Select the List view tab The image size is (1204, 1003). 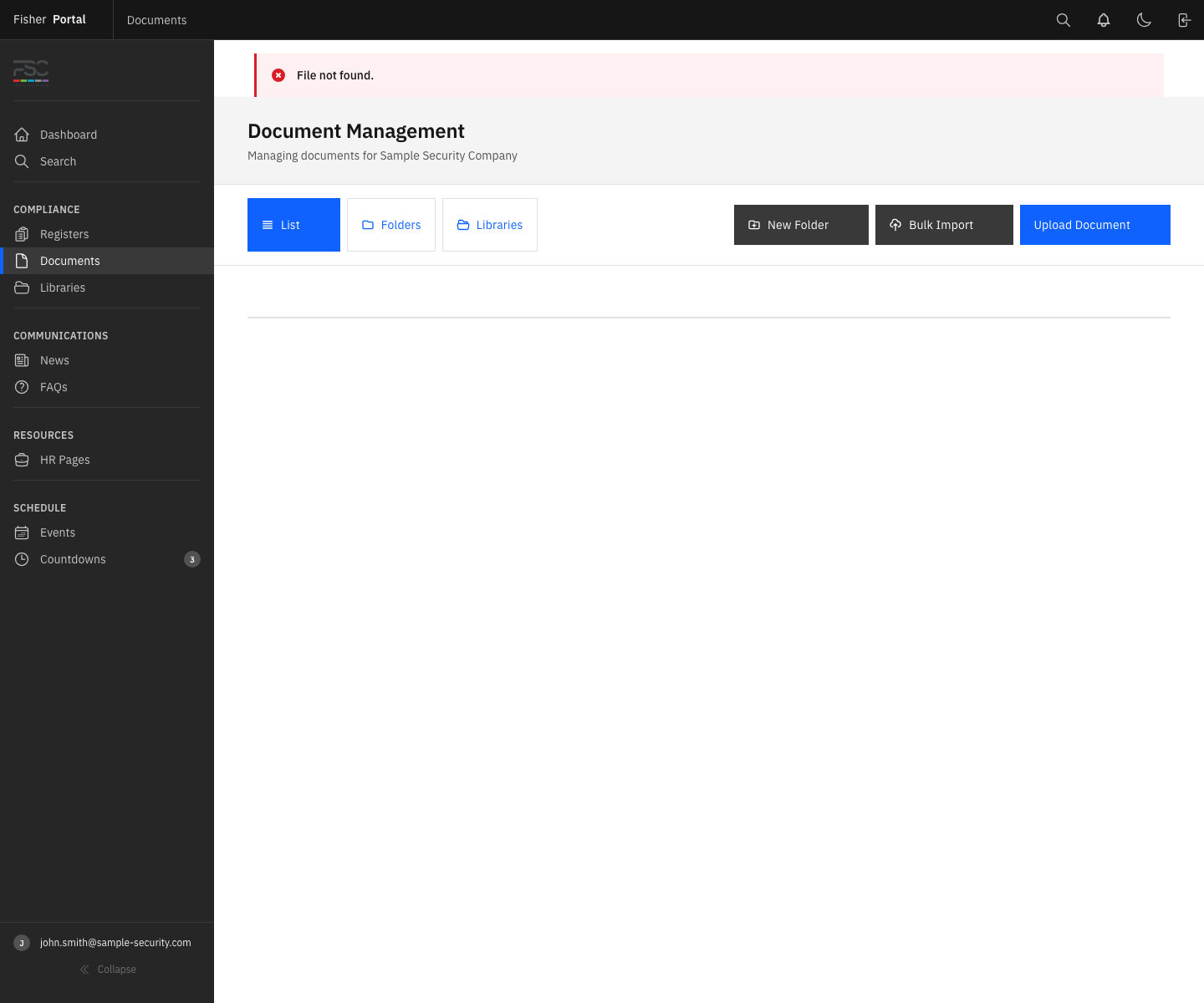coord(293,225)
